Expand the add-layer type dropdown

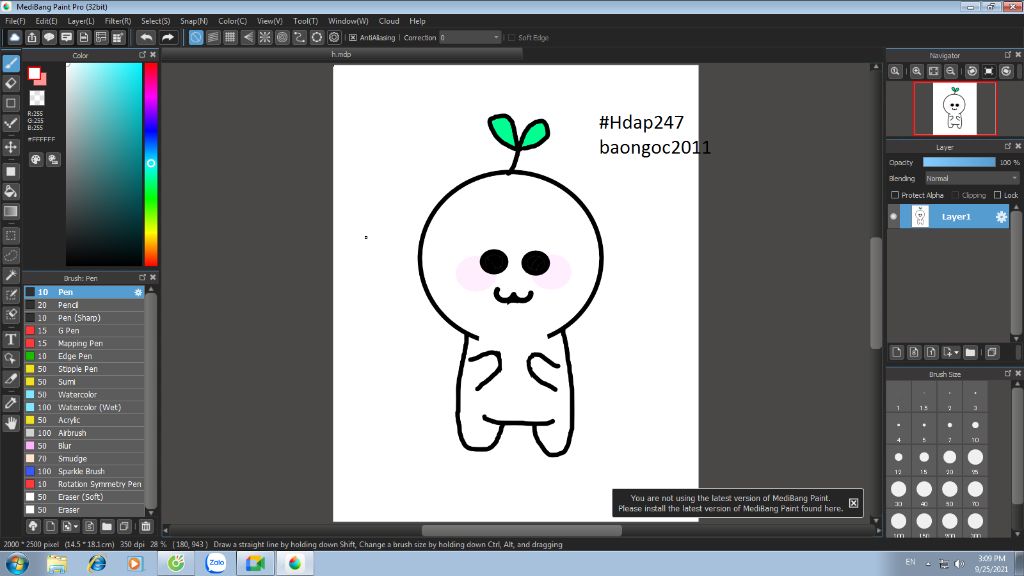pyautogui.click(x=957, y=353)
